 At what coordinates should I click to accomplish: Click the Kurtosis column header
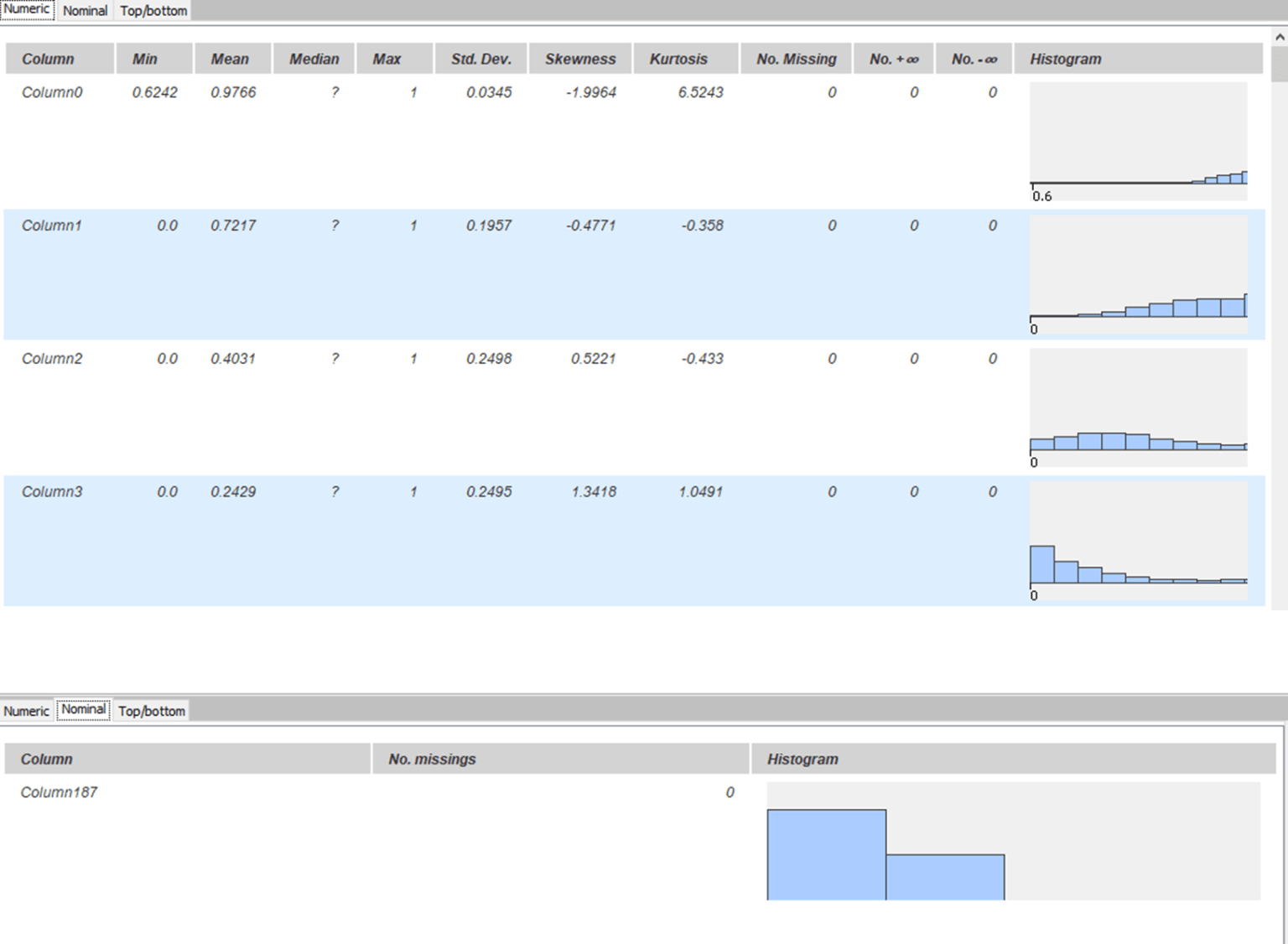click(686, 59)
